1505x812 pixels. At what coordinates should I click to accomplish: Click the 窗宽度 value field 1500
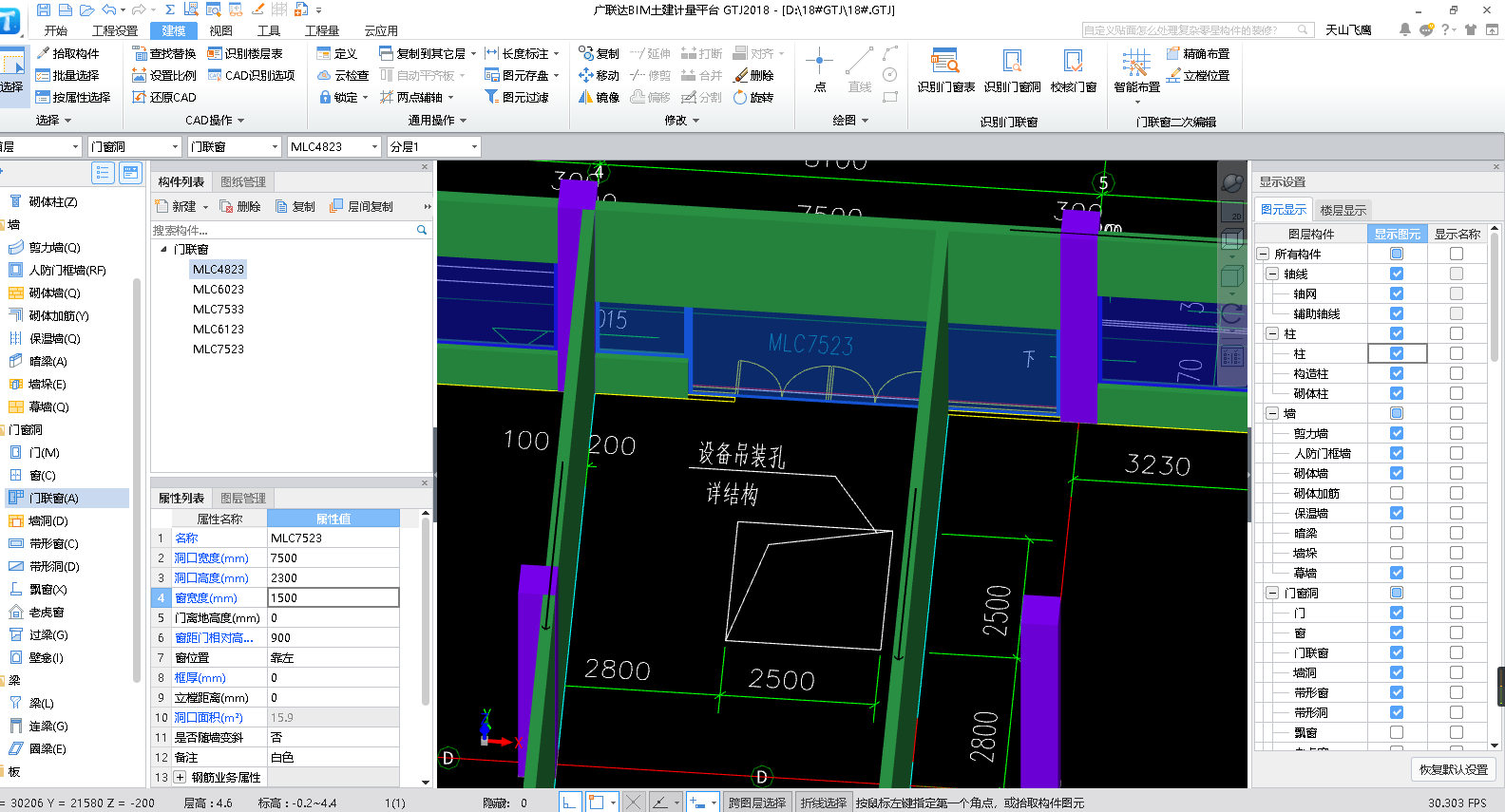333,597
